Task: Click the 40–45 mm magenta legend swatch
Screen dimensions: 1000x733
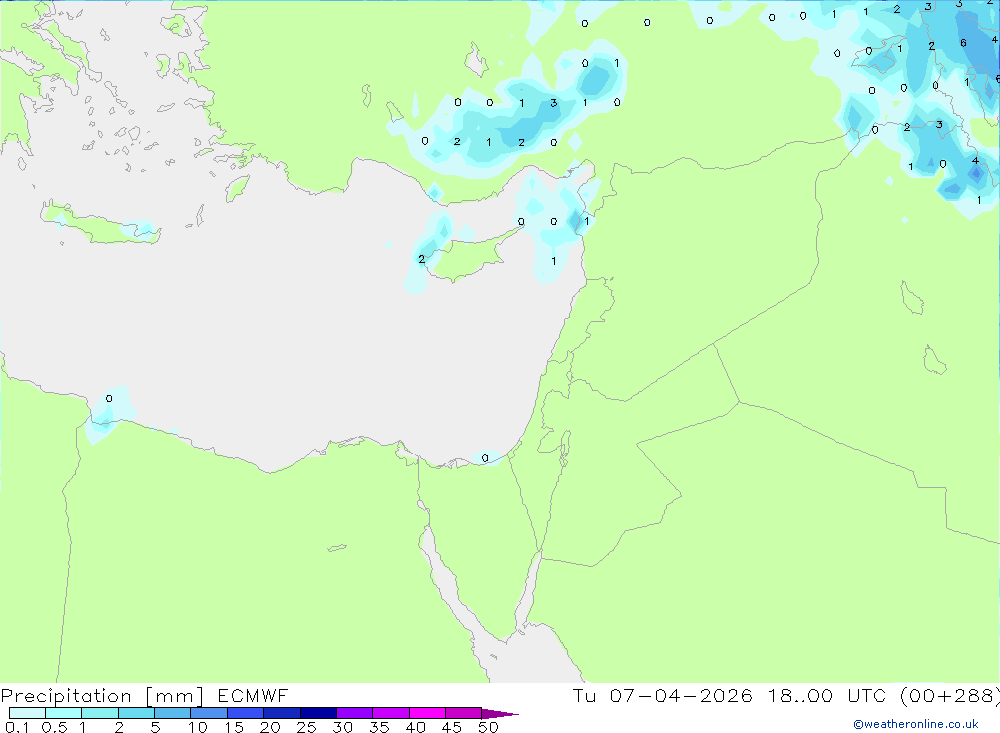Action: point(427,713)
